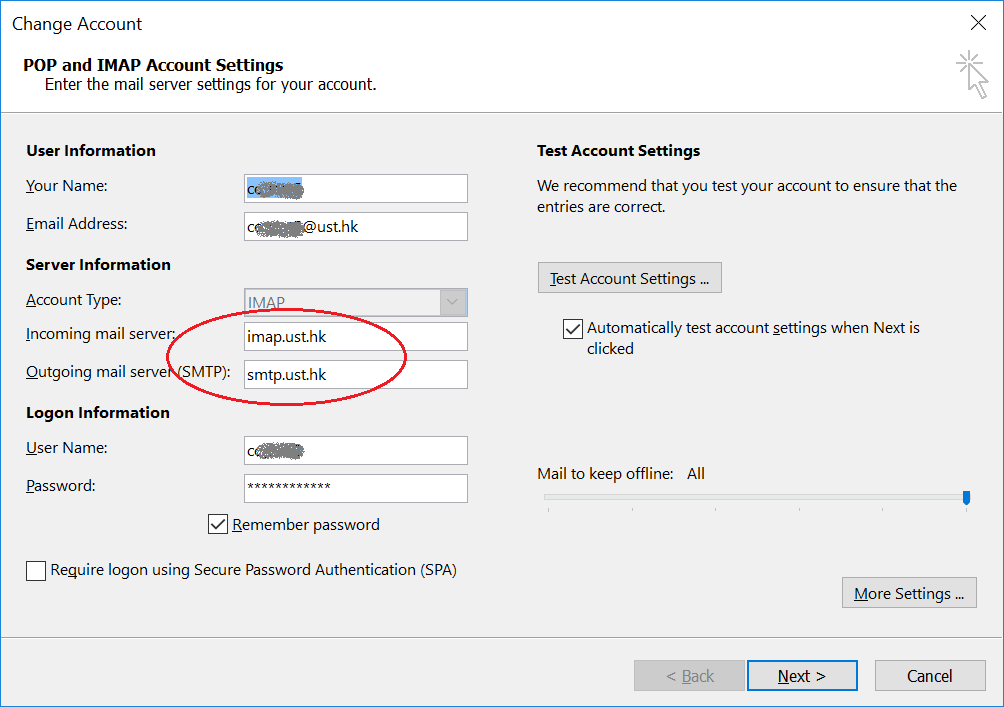Screen dimensions: 1004x707
Task: Click the greyed-out Back button
Action: (689, 676)
